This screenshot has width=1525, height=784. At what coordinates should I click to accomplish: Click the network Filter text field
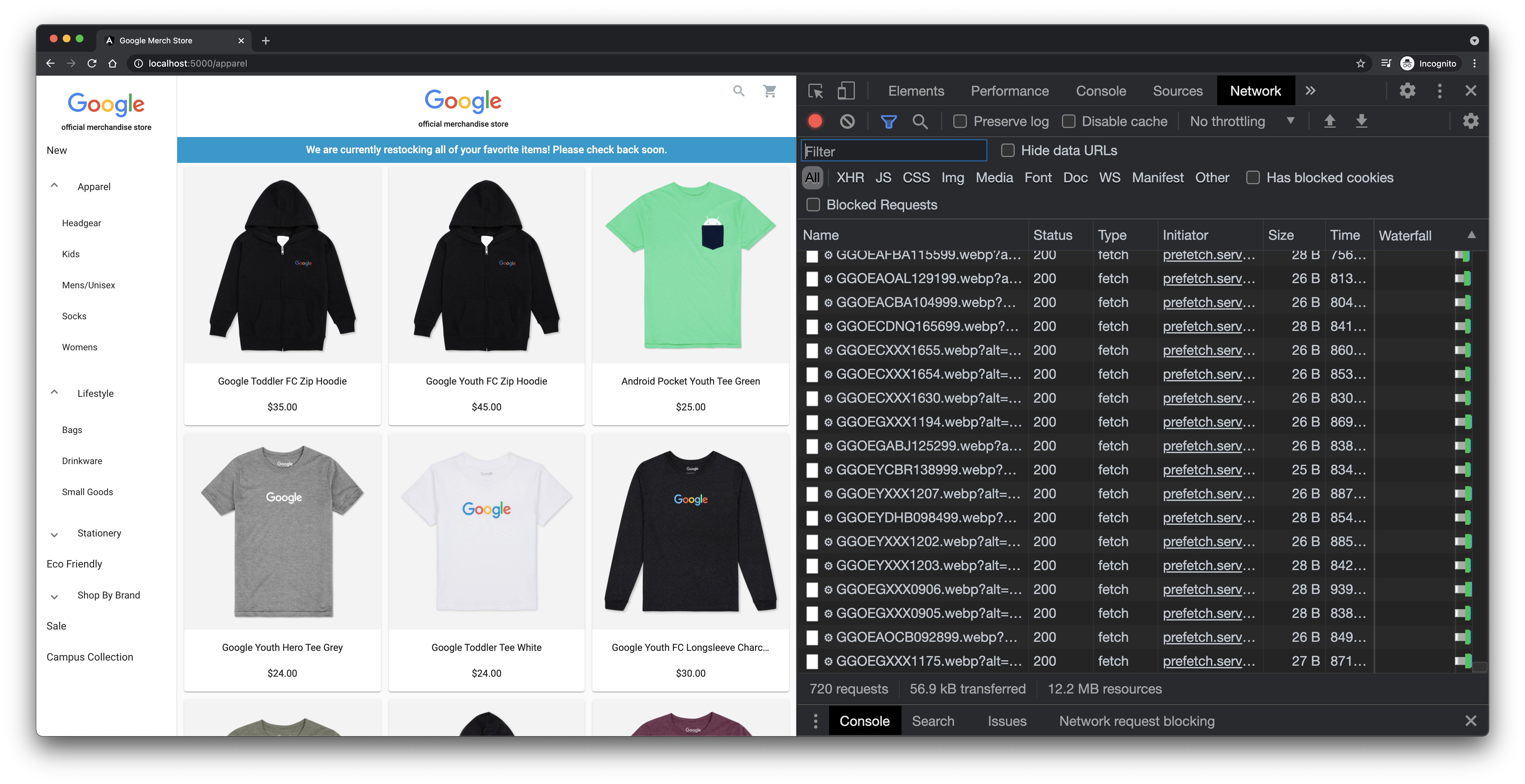click(x=894, y=151)
